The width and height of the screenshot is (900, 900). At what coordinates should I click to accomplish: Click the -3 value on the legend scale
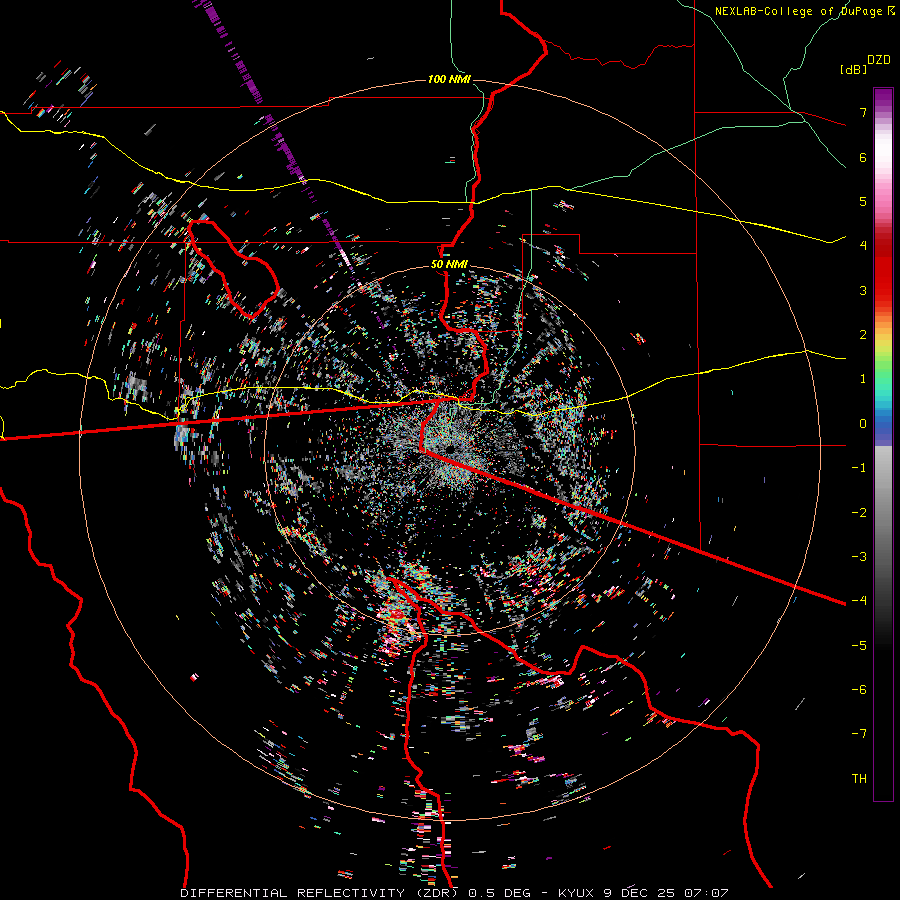[x=859, y=556]
